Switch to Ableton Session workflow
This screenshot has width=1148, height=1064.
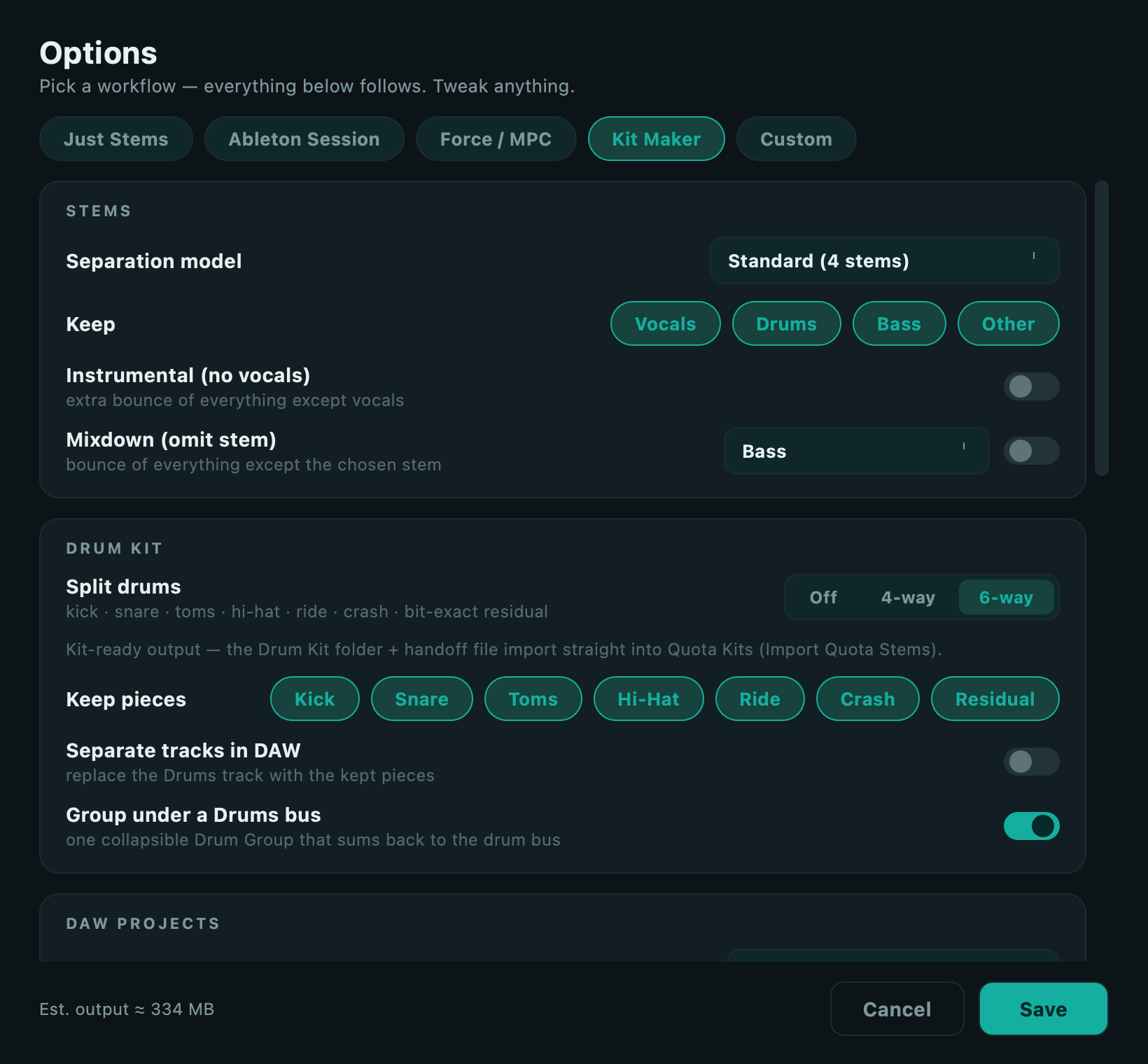[x=304, y=139]
